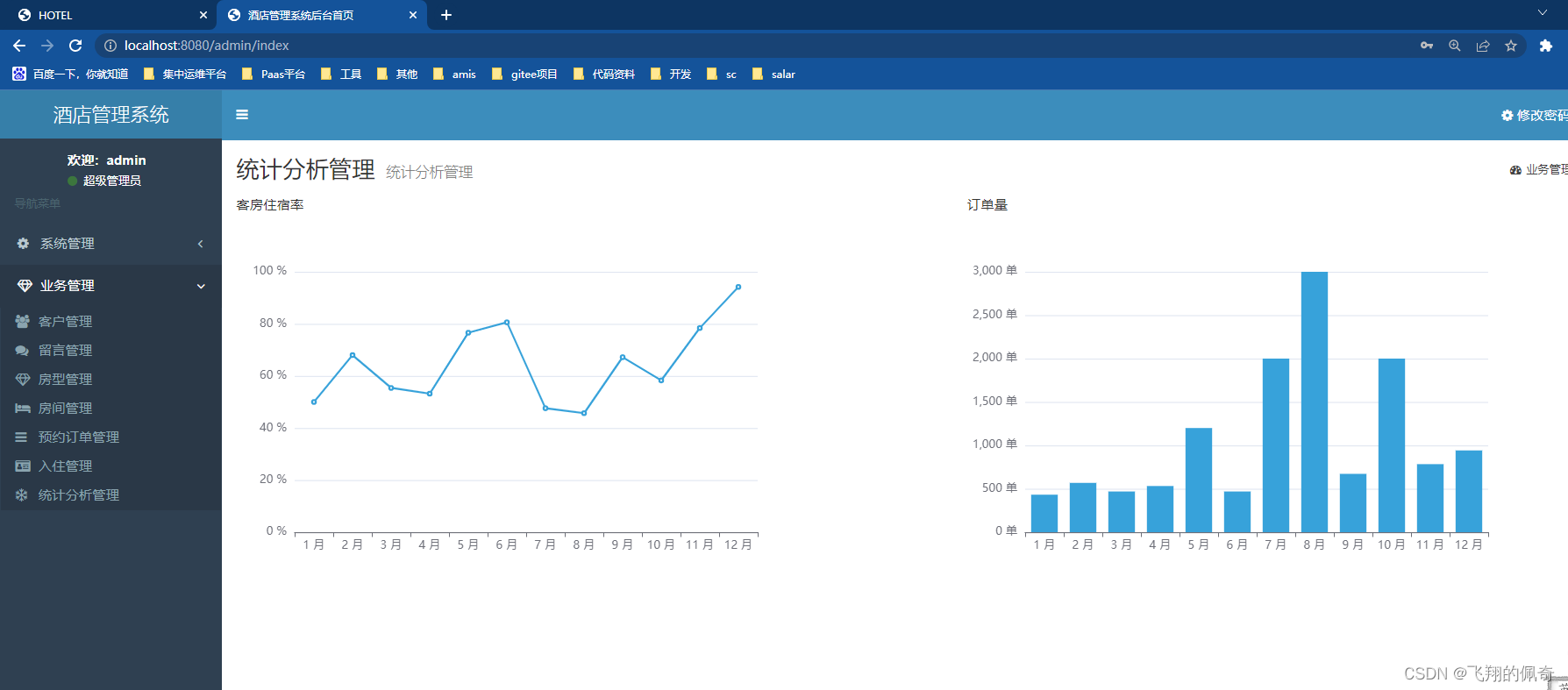Open the 其他 bookmark folder
Image resolution: width=1568 pixels, height=690 pixels.
397,75
